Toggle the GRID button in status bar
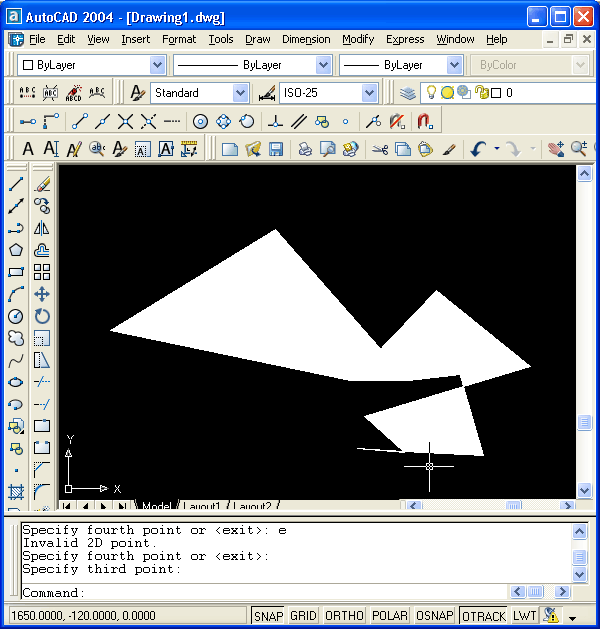Screen dimensions: 600x629 click(303, 616)
